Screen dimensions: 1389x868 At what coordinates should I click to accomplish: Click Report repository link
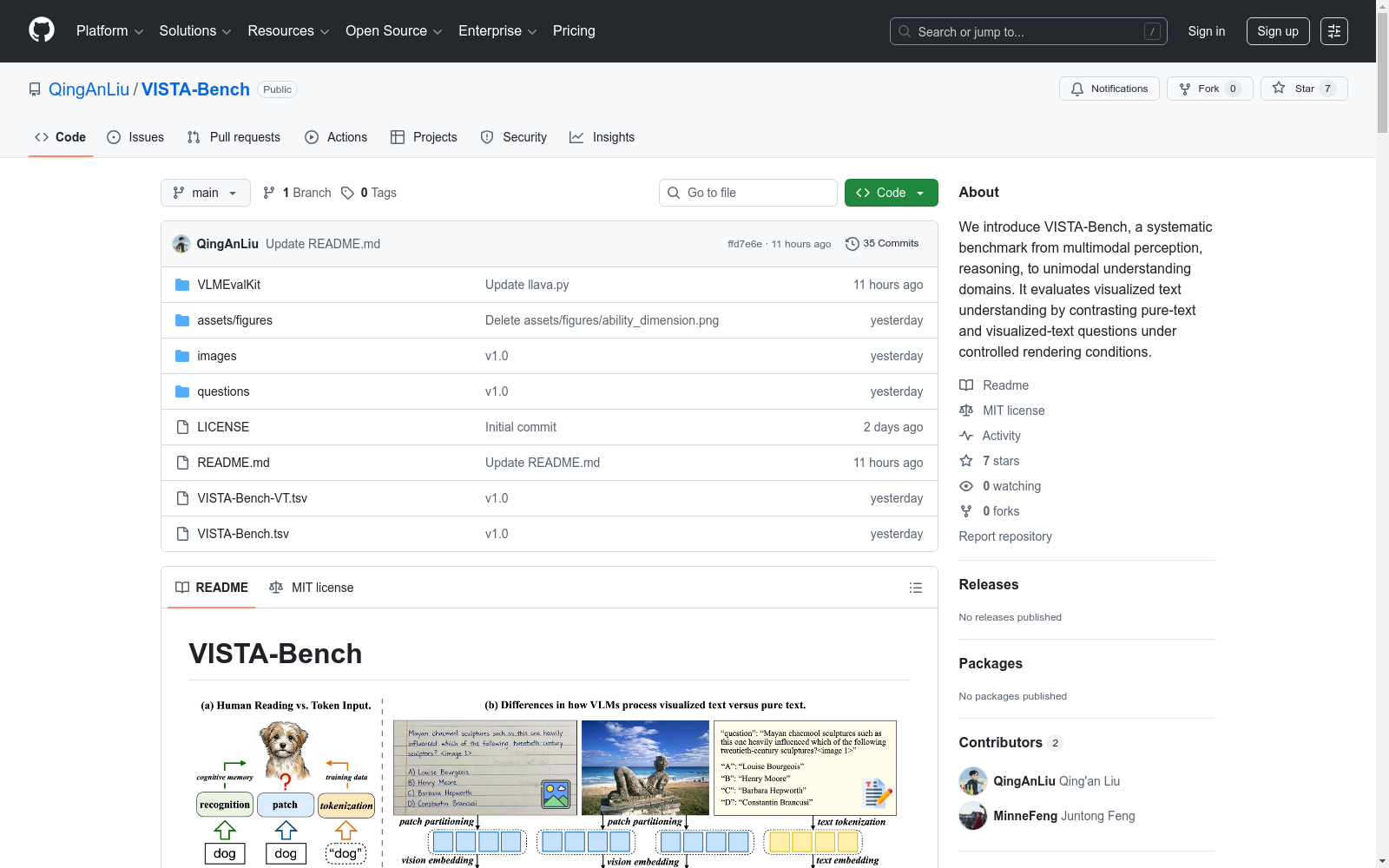tap(1005, 536)
